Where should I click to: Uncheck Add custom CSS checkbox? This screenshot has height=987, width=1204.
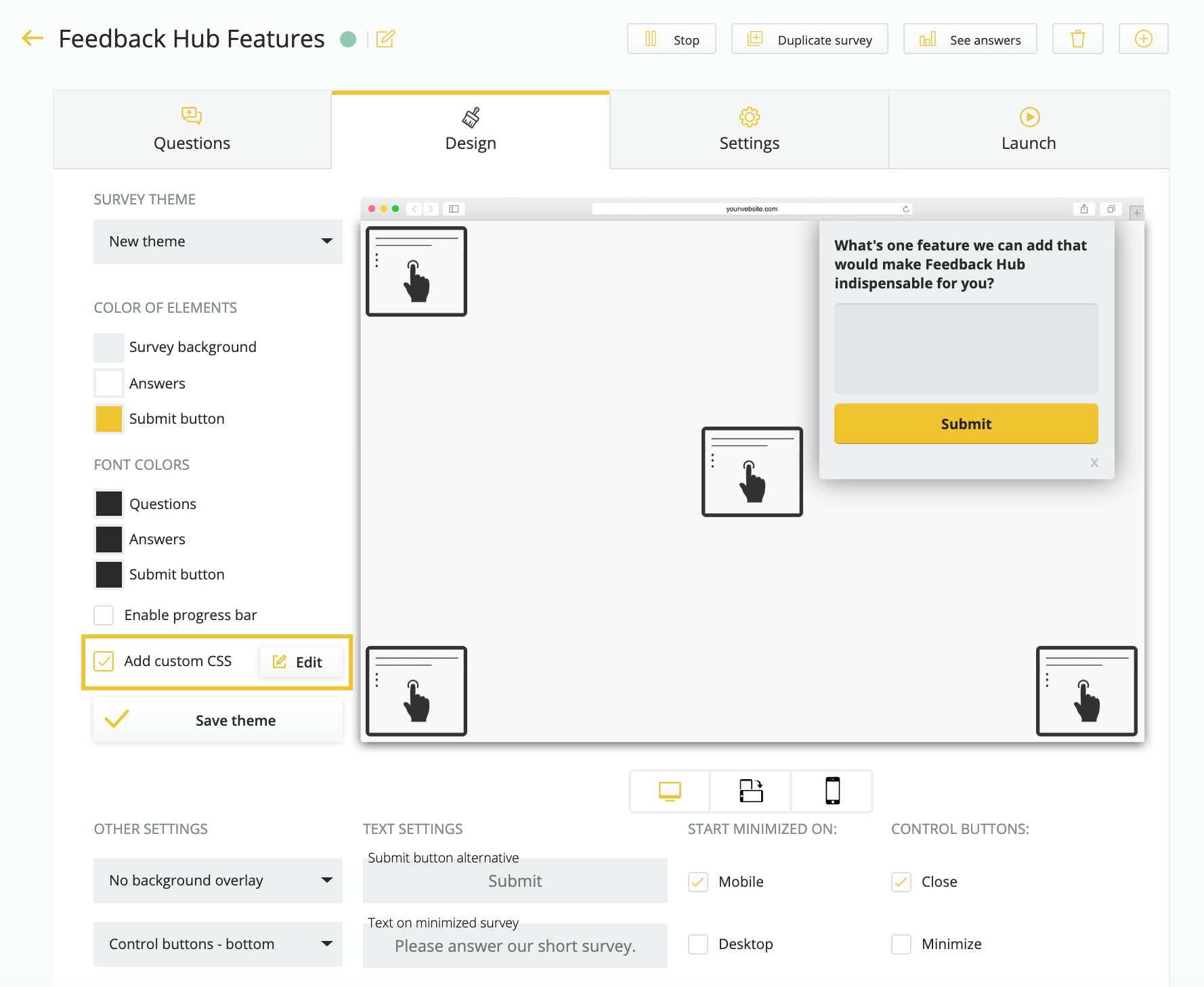click(x=104, y=661)
